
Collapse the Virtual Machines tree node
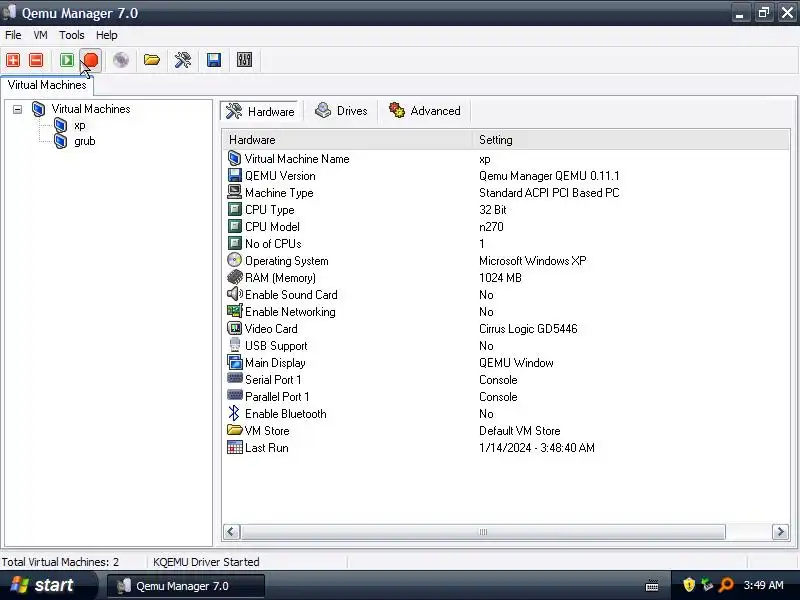coord(17,109)
